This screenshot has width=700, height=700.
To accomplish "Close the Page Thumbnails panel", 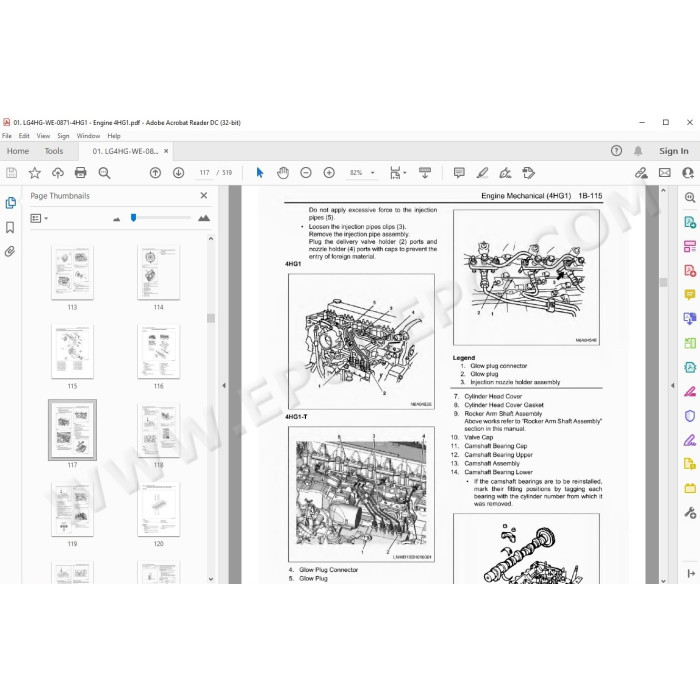I will tap(204, 196).
